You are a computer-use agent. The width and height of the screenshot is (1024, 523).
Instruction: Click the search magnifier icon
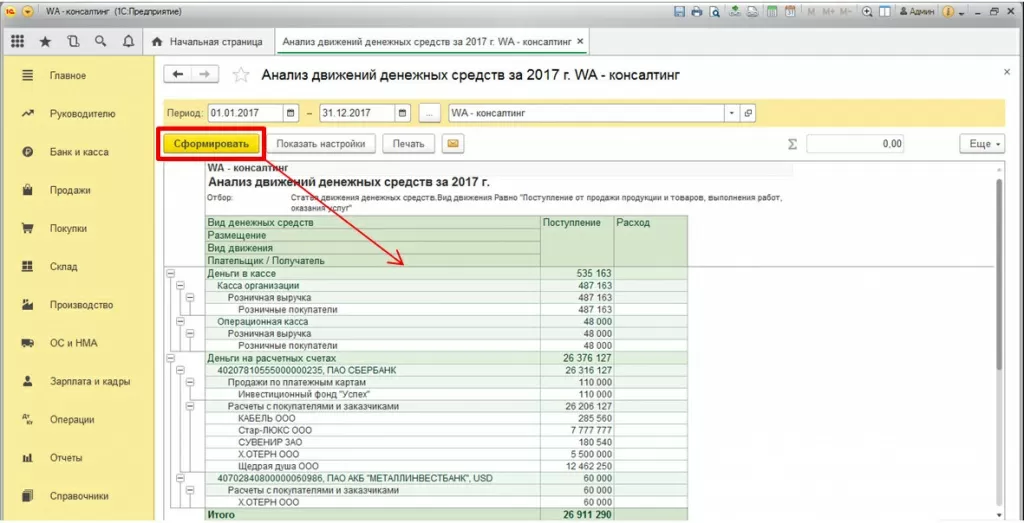pyautogui.click(x=100, y=42)
